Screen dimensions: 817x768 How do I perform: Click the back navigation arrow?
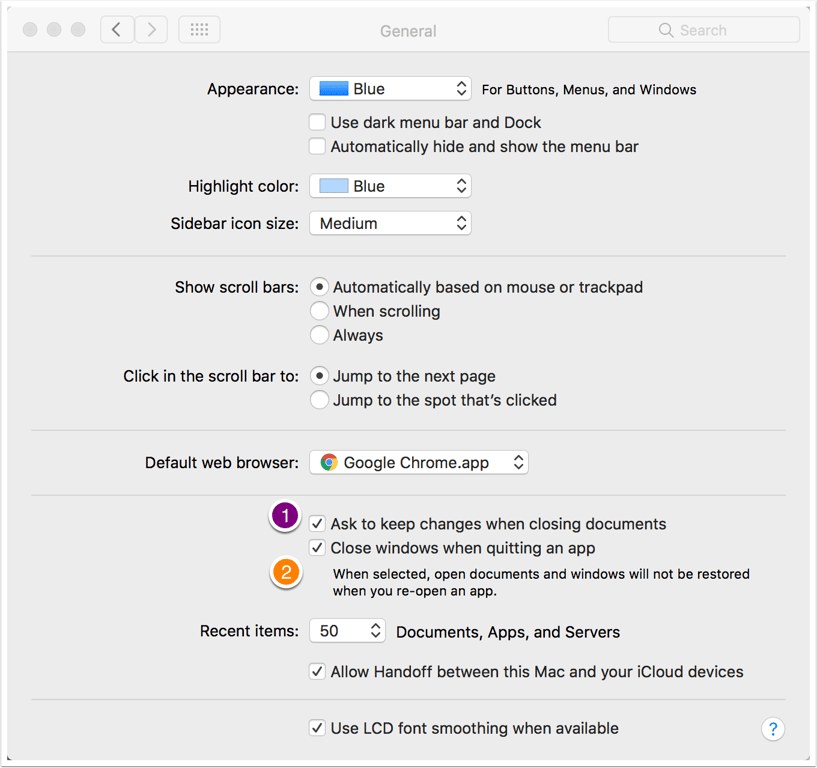click(x=117, y=30)
